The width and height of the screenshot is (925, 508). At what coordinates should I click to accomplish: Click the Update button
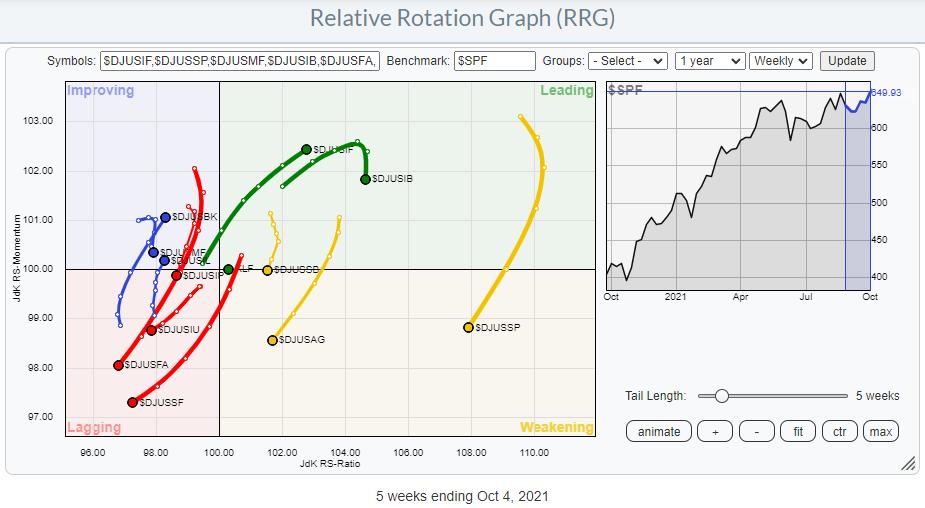847,61
